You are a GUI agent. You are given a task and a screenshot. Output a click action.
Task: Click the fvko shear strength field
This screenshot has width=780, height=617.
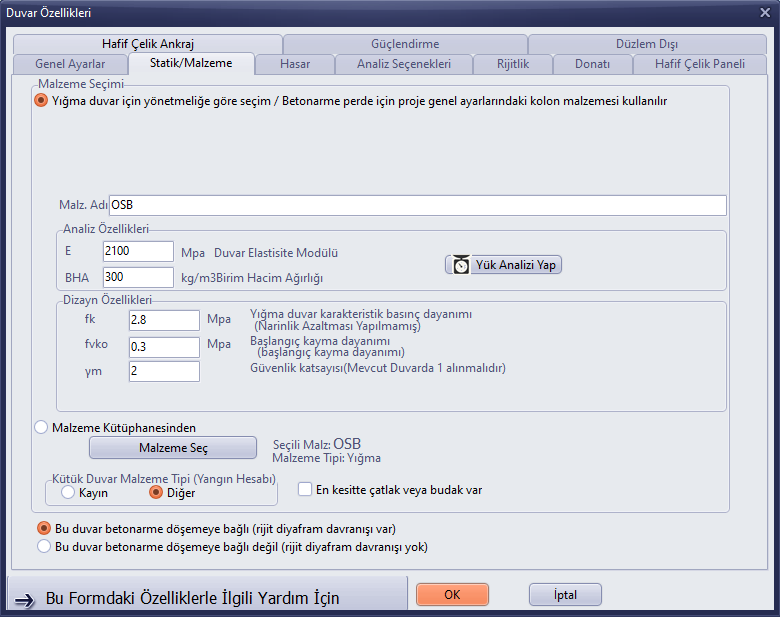(x=164, y=347)
